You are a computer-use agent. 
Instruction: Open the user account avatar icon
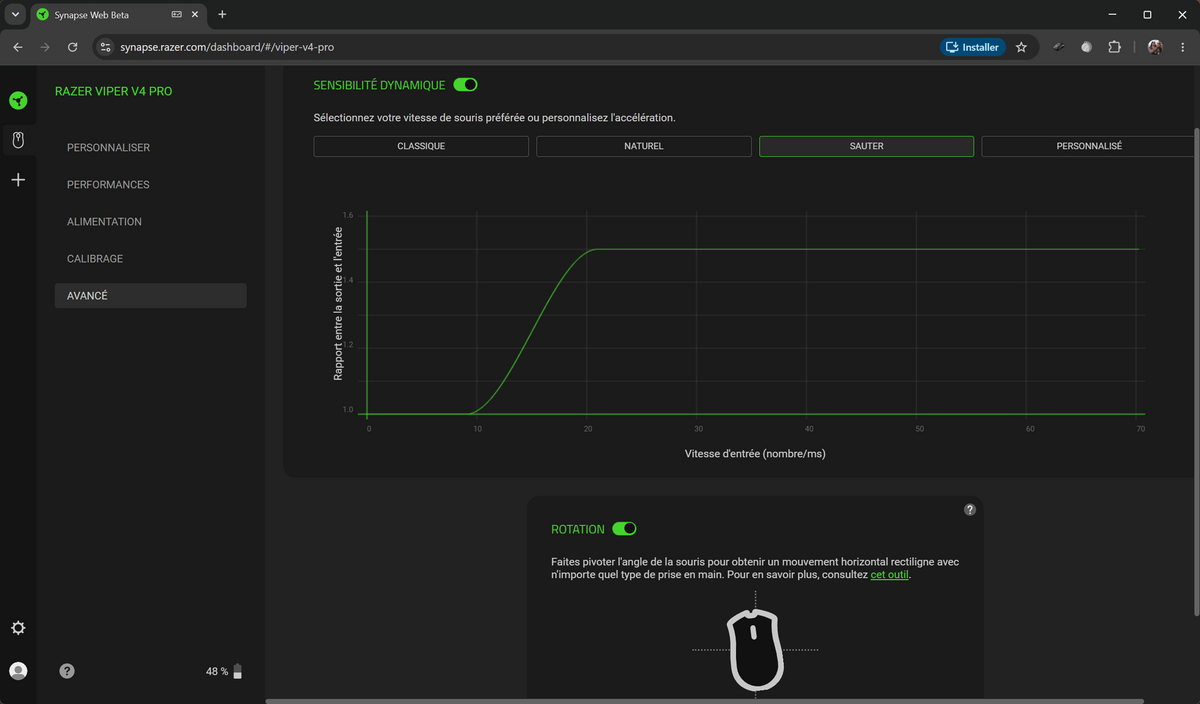(18, 671)
